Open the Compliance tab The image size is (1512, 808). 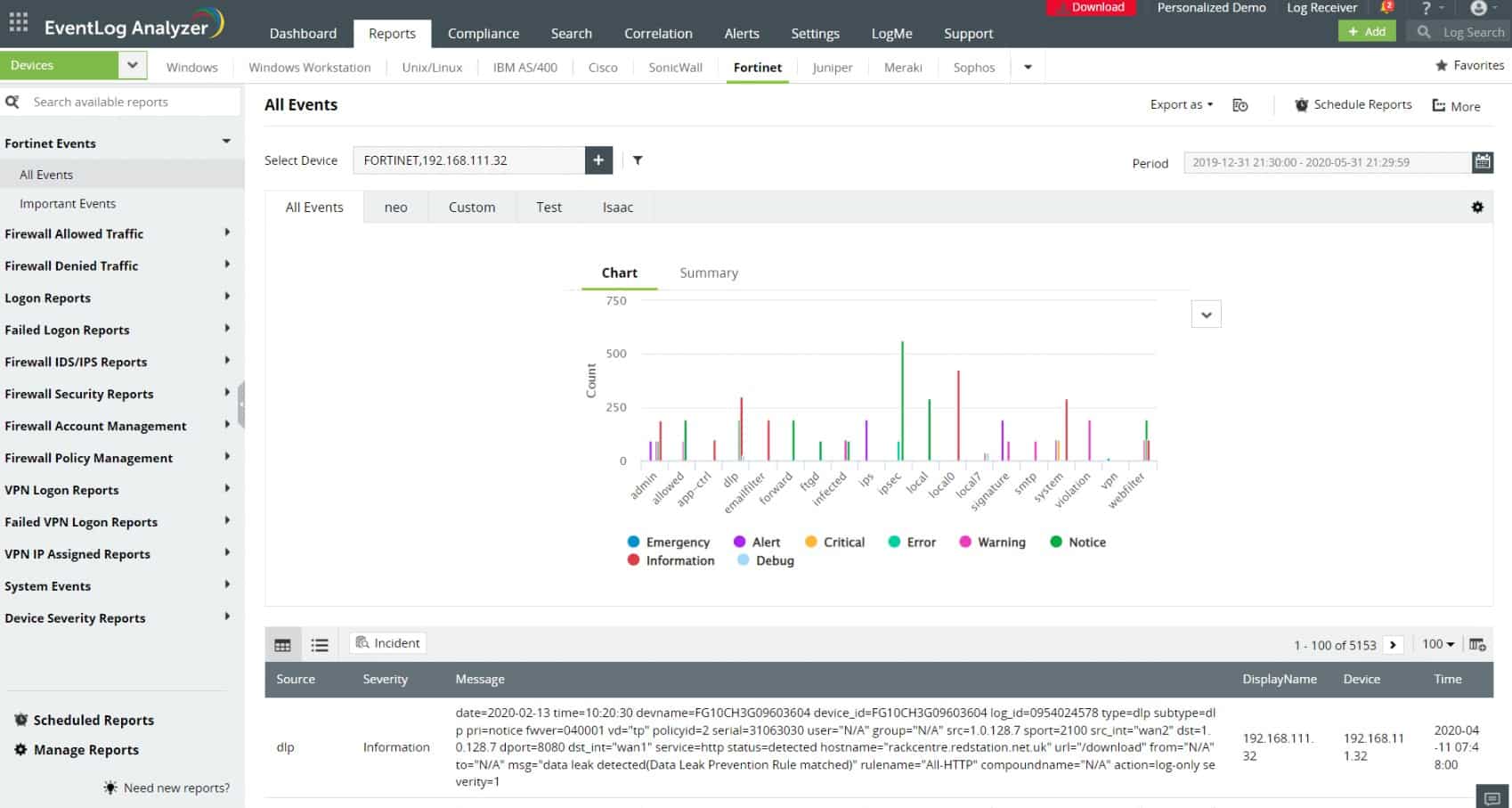pos(483,33)
